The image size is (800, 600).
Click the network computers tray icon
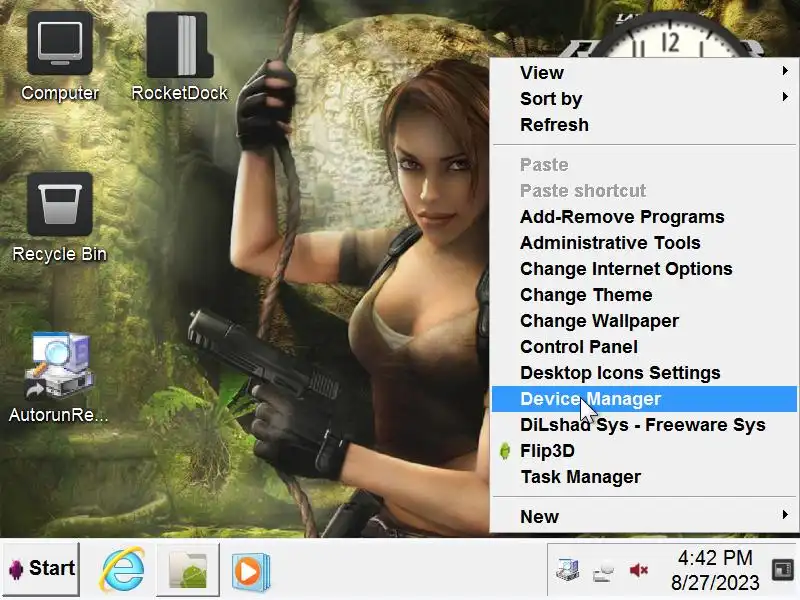(x=567, y=569)
